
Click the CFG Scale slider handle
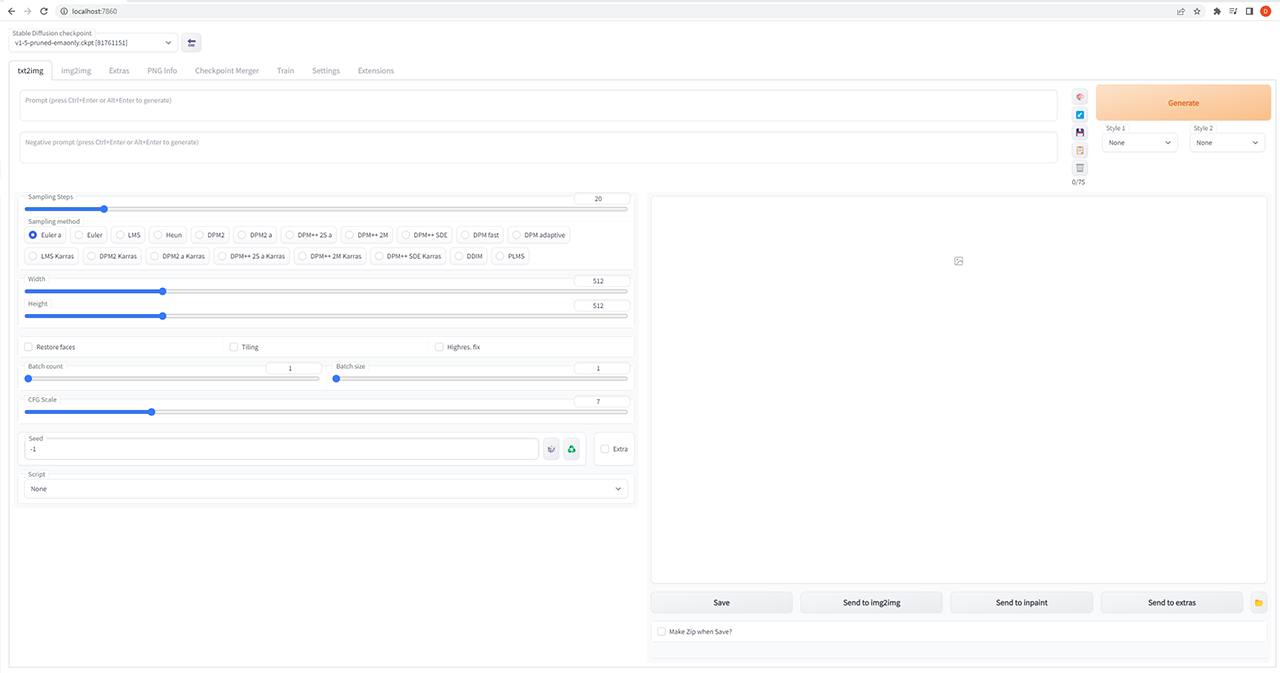click(151, 412)
